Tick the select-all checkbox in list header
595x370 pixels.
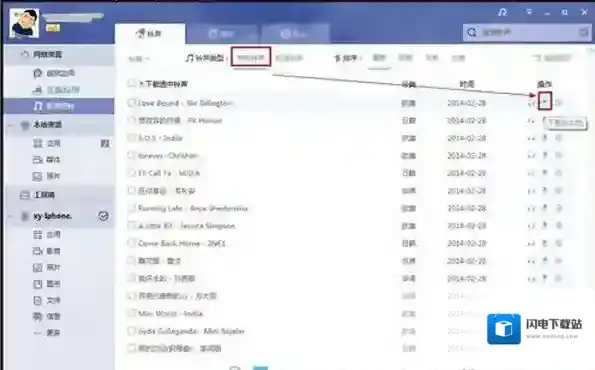click(x=132, y=83)
